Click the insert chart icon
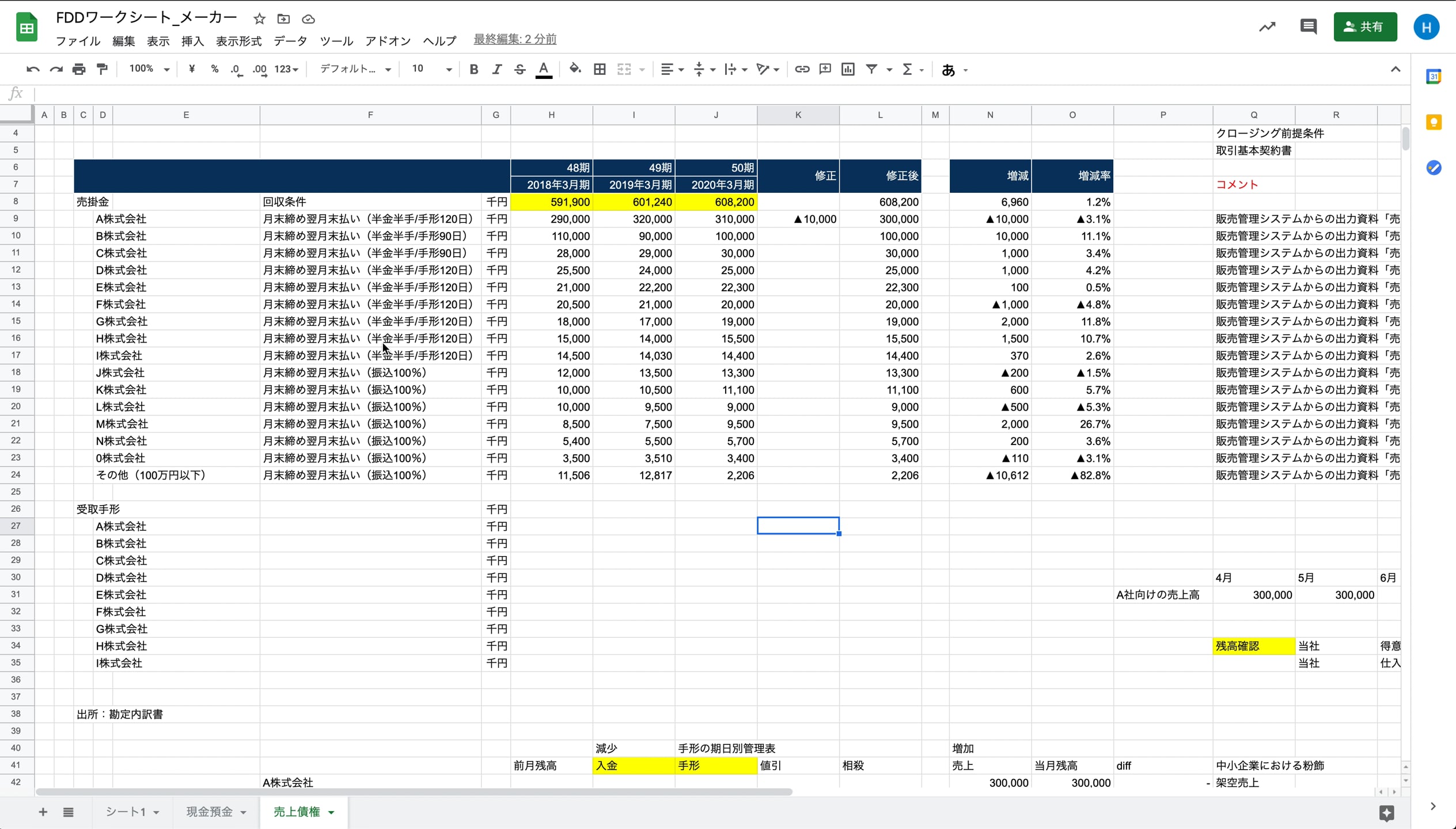1456x829 pixels. click(x=848, y=70)
